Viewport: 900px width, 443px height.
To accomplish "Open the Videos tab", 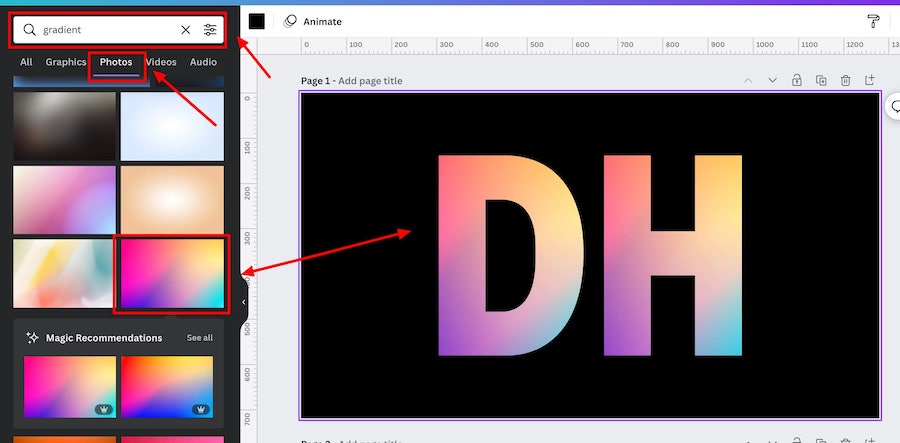I will [161, 62].
